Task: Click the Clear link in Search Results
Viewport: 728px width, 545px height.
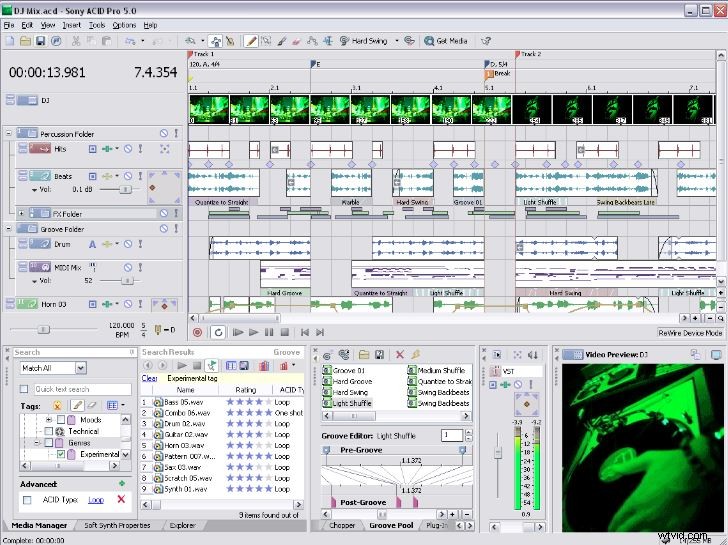Action: coord(149,378)
